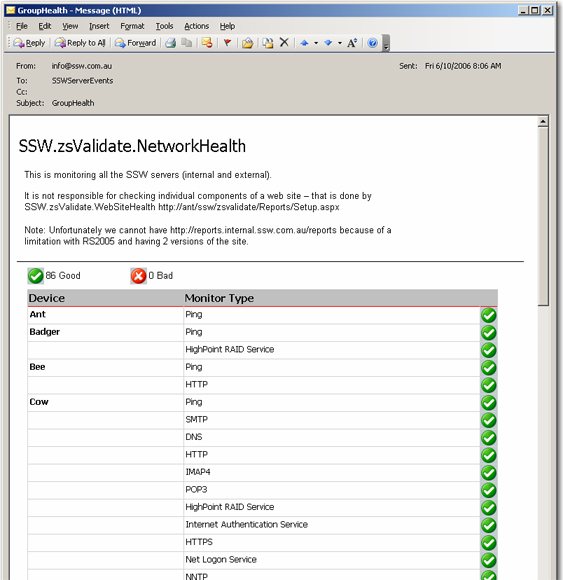Click the scrollbar up arrow
563x580 pixels.
tap(543, 121)
